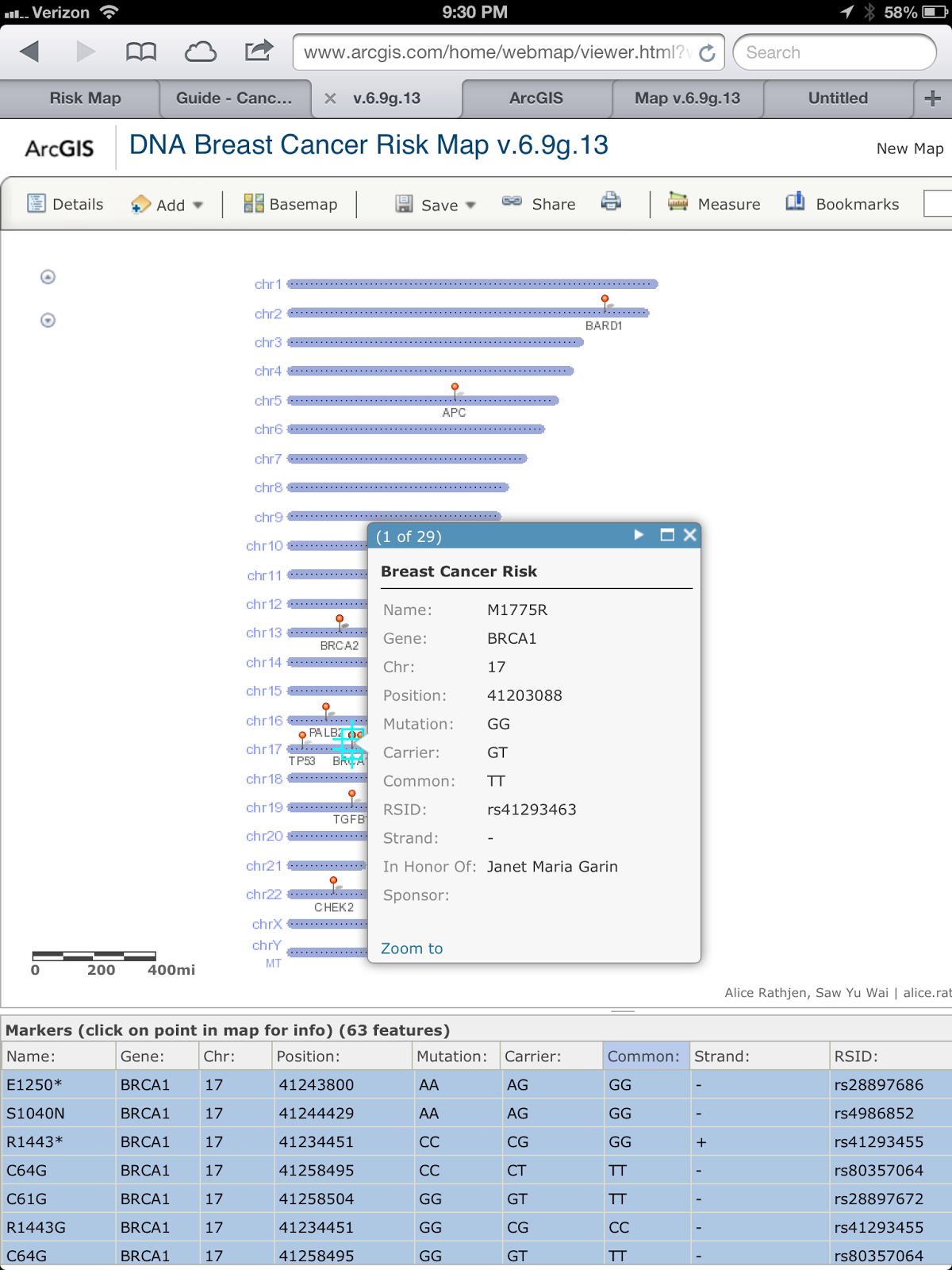Show next feature in popup with arrow

(639, 535)
